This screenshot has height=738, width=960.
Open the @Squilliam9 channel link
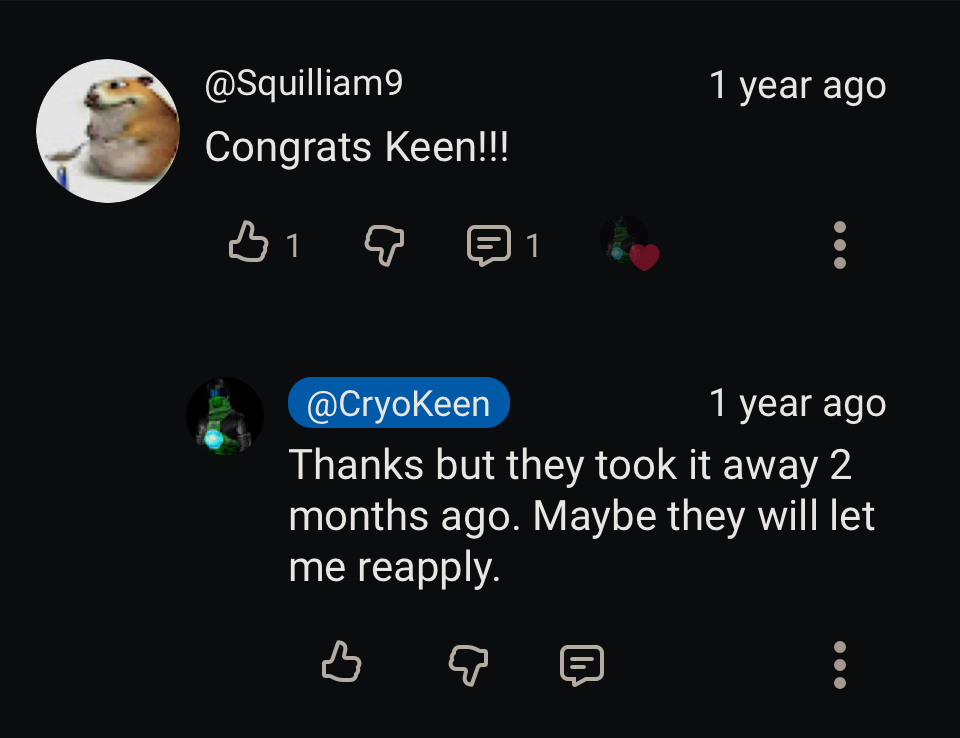[x=304, y=84]
